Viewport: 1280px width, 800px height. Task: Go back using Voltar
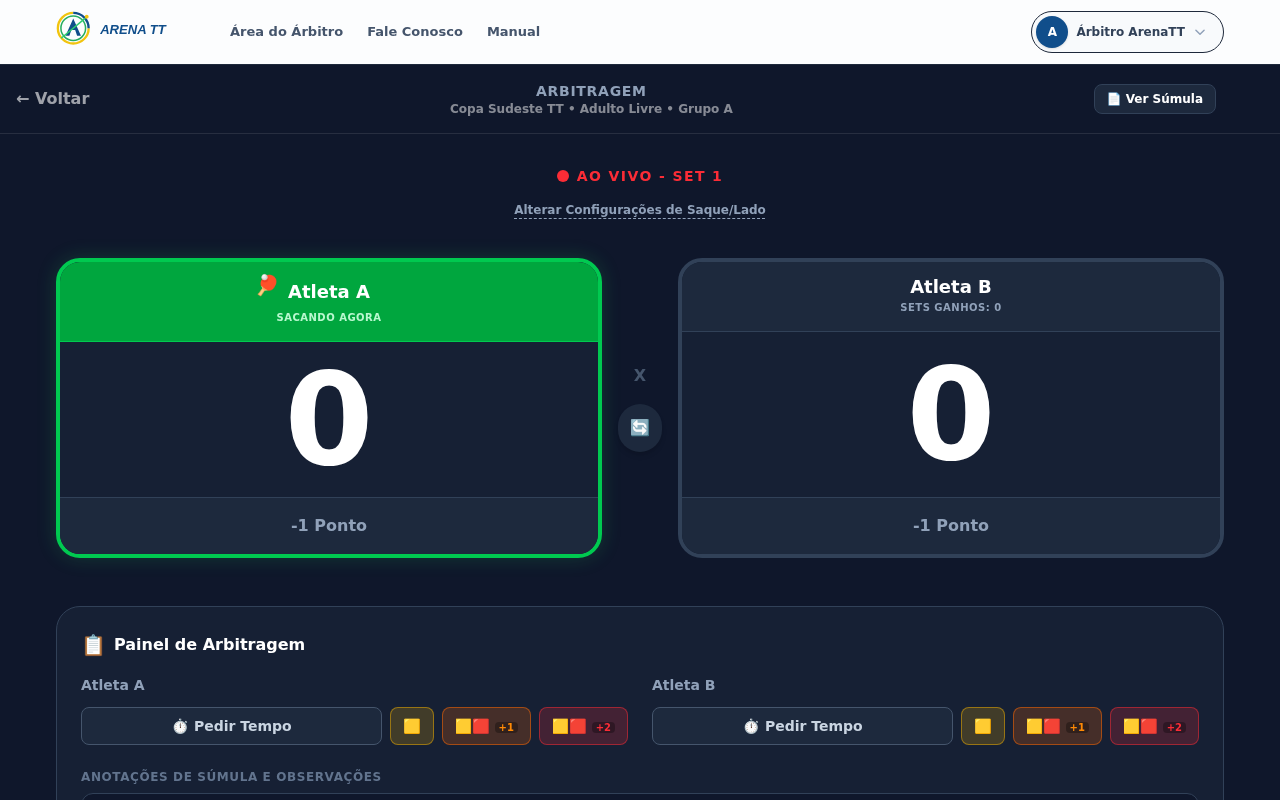tap(53, 98)
